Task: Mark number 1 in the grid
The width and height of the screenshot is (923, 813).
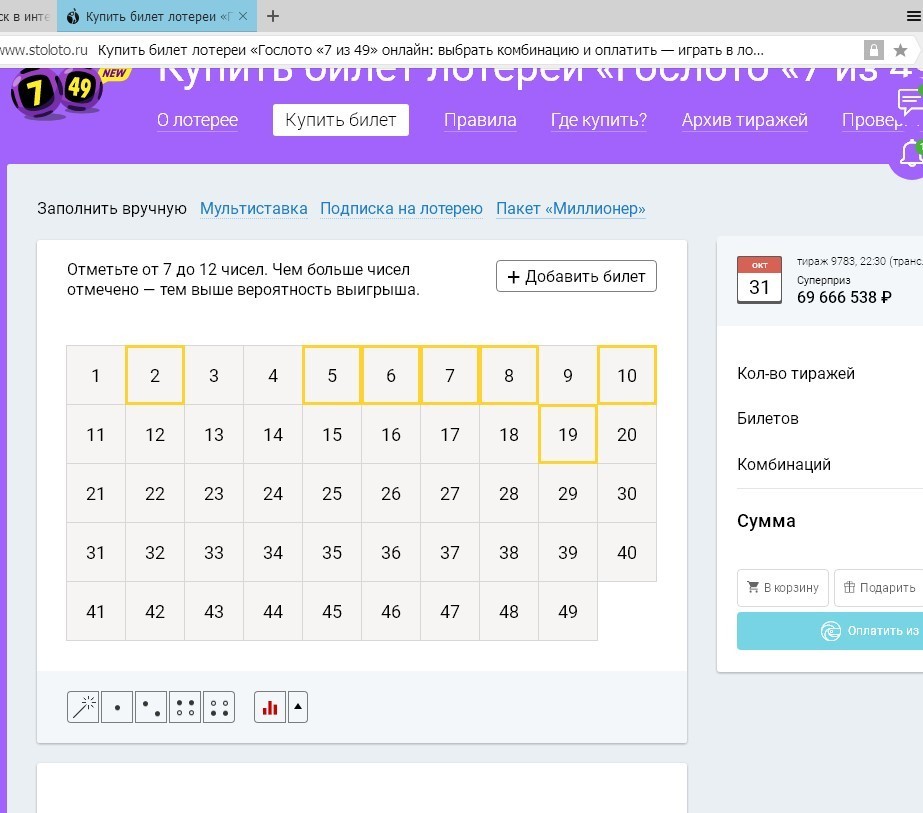Action: pyautogui.click(x=95, y=375)
